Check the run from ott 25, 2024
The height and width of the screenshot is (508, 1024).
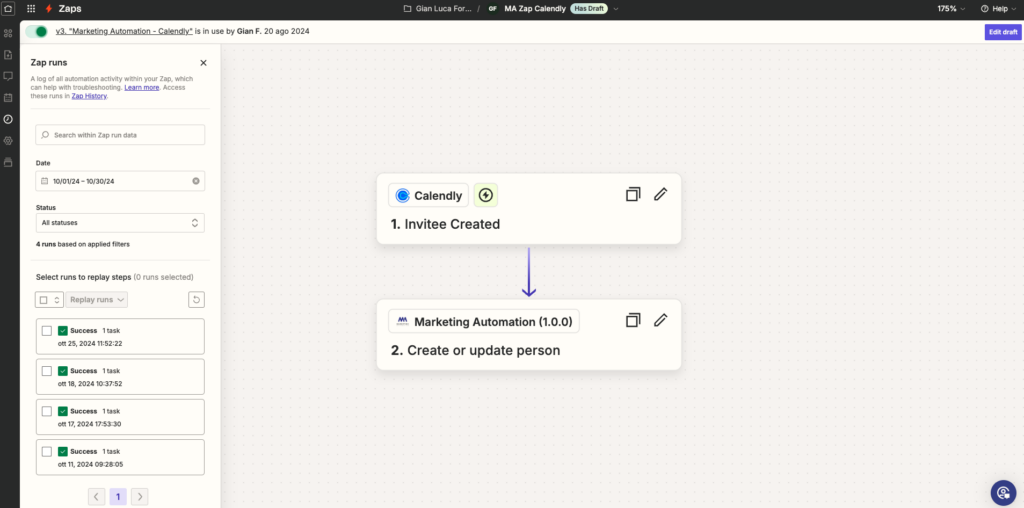click(47, 330)
